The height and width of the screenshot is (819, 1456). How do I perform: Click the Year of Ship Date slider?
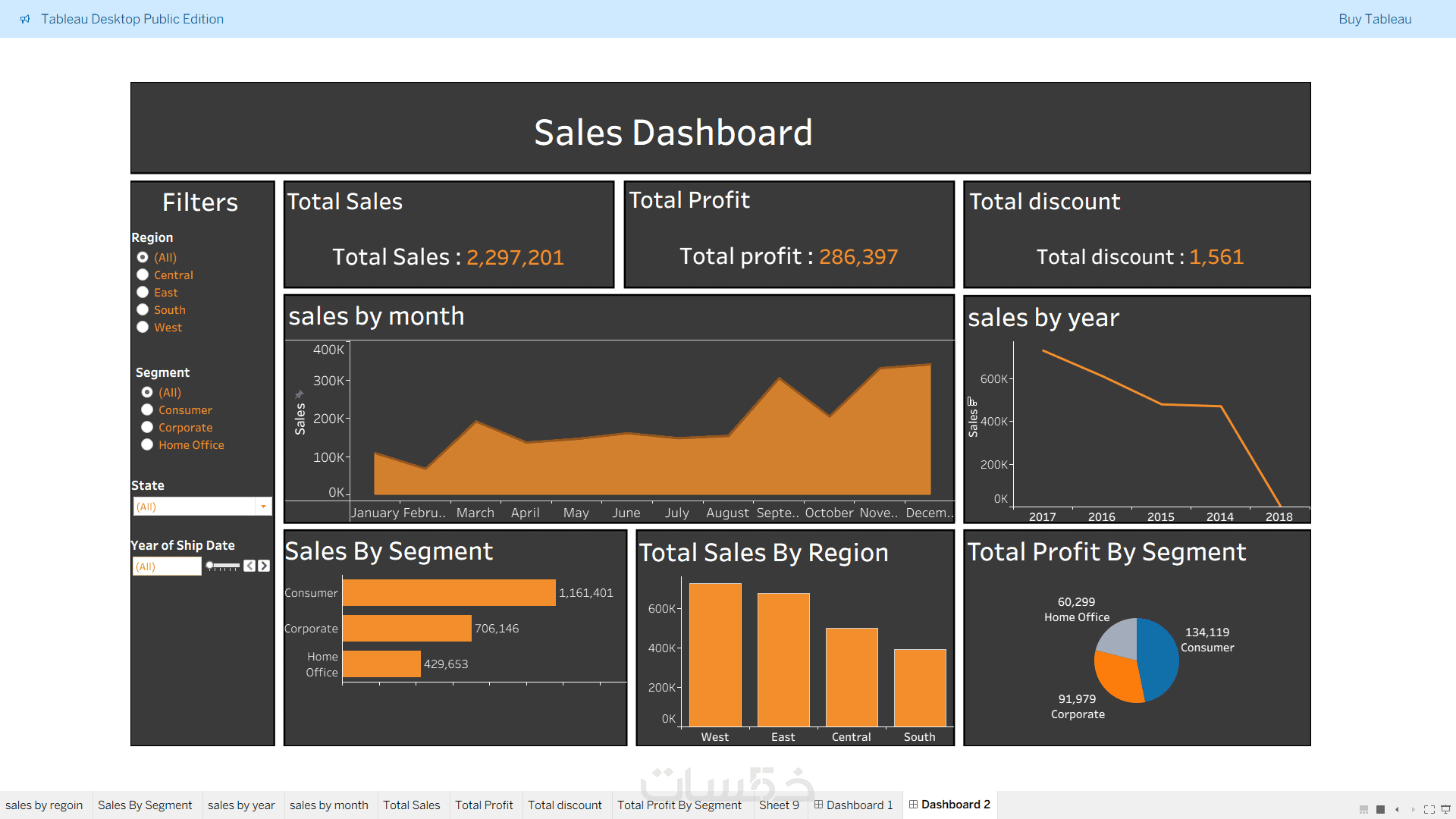pyautogui.click(x=223, y=566)
